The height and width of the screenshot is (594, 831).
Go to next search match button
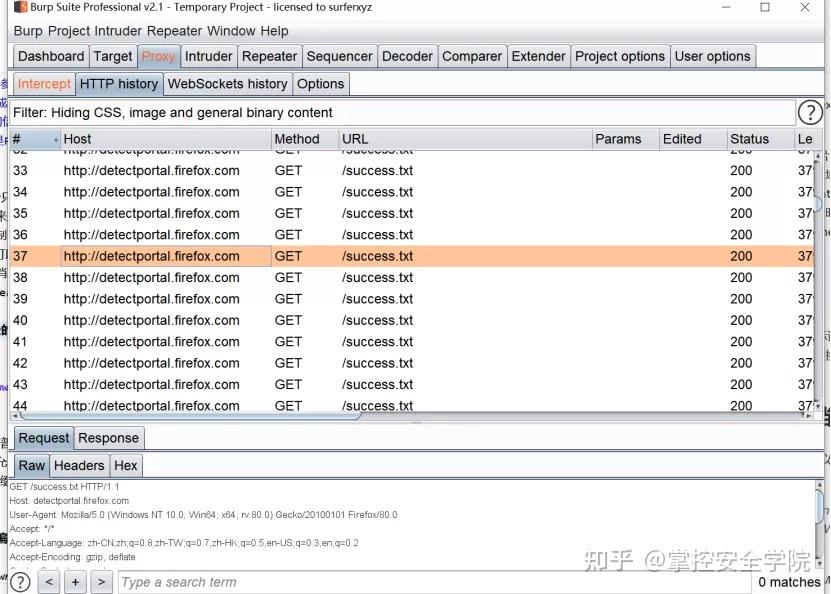[x=101, y=582]
